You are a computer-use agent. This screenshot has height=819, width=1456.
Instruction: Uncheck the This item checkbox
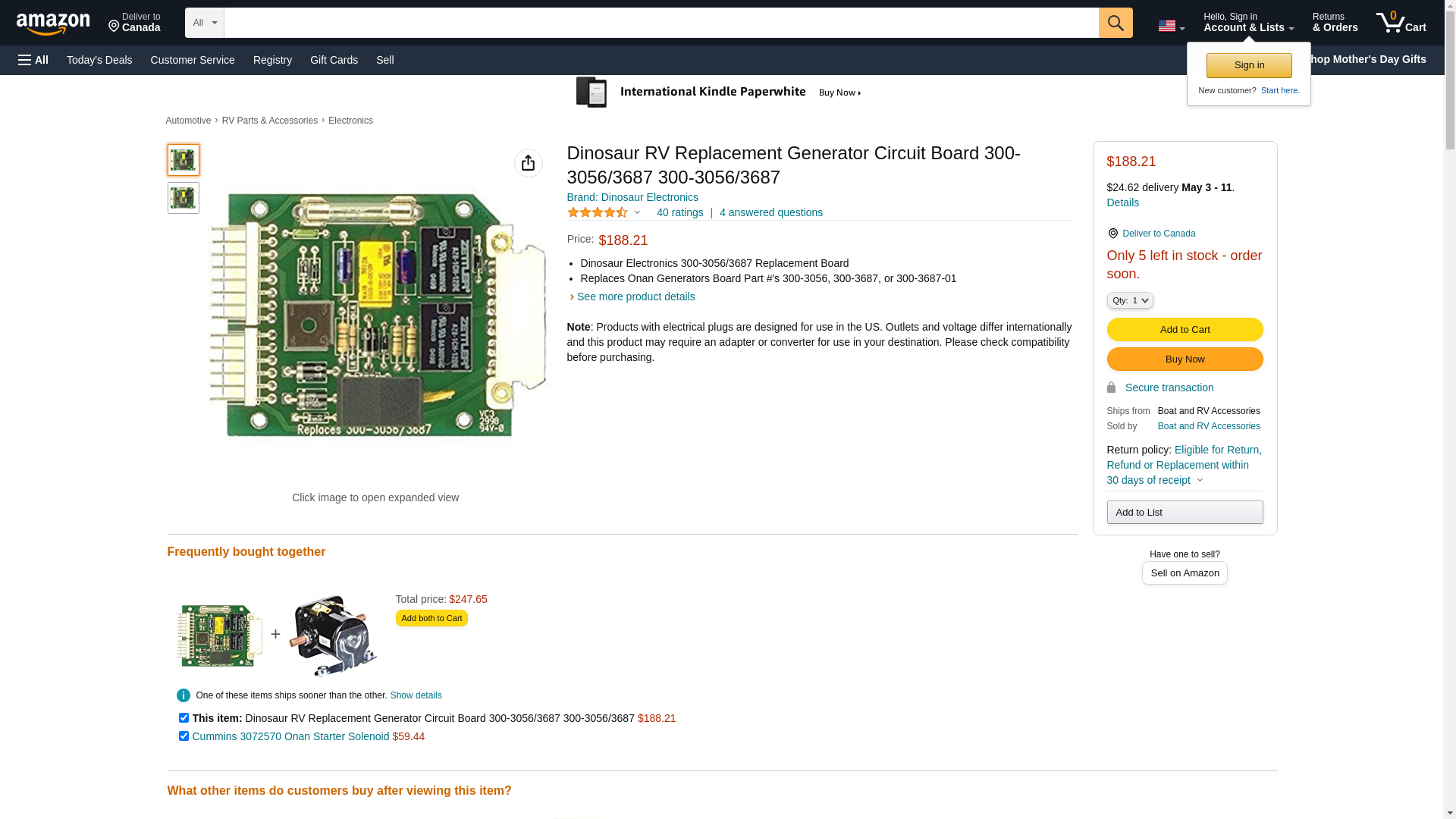click(x=184, y=717)
